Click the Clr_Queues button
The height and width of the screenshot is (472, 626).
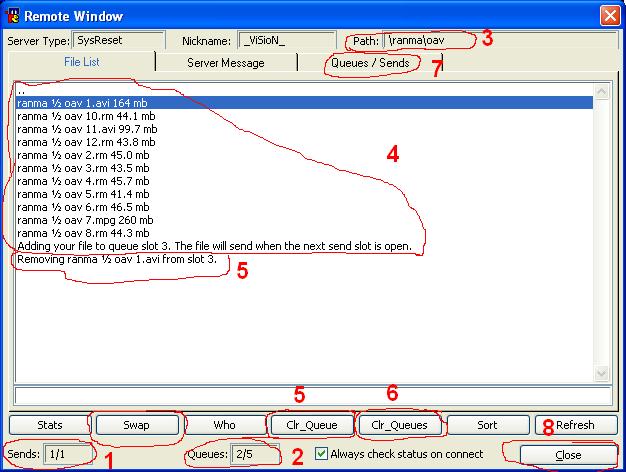[x=399, y=425]
